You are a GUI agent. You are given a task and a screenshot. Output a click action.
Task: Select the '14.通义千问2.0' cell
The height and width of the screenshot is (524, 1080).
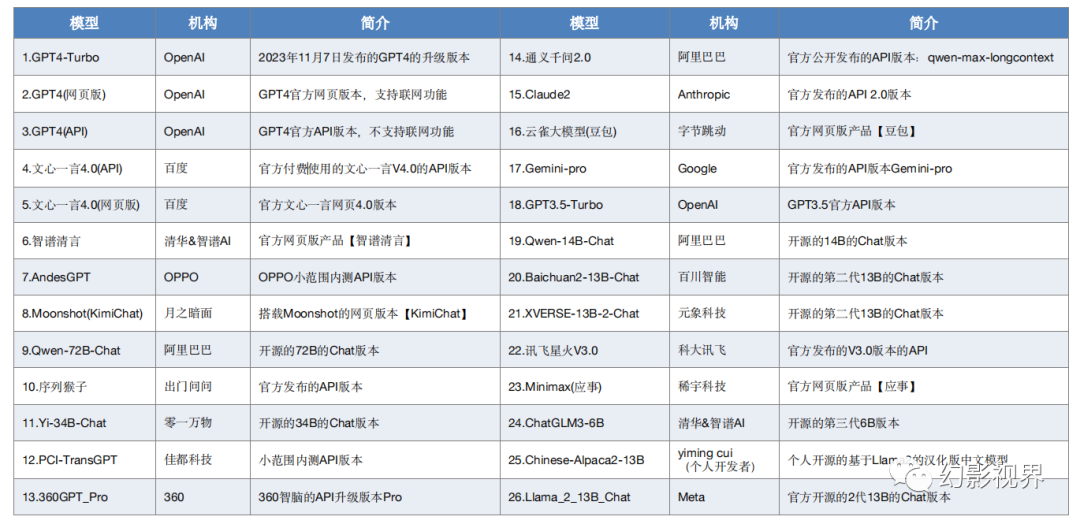coord(585,58)
